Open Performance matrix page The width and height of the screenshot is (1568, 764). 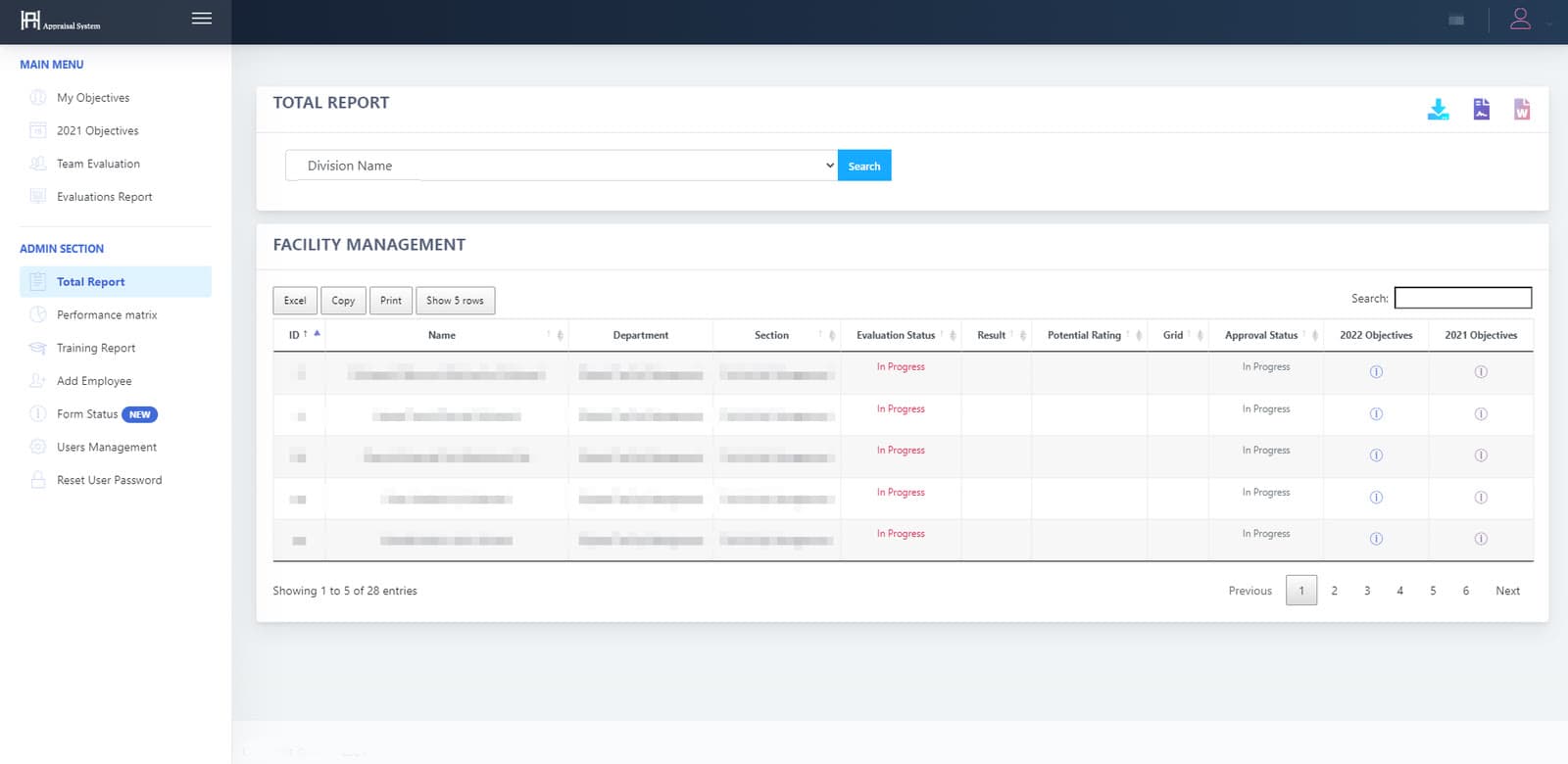pos(116,315)
